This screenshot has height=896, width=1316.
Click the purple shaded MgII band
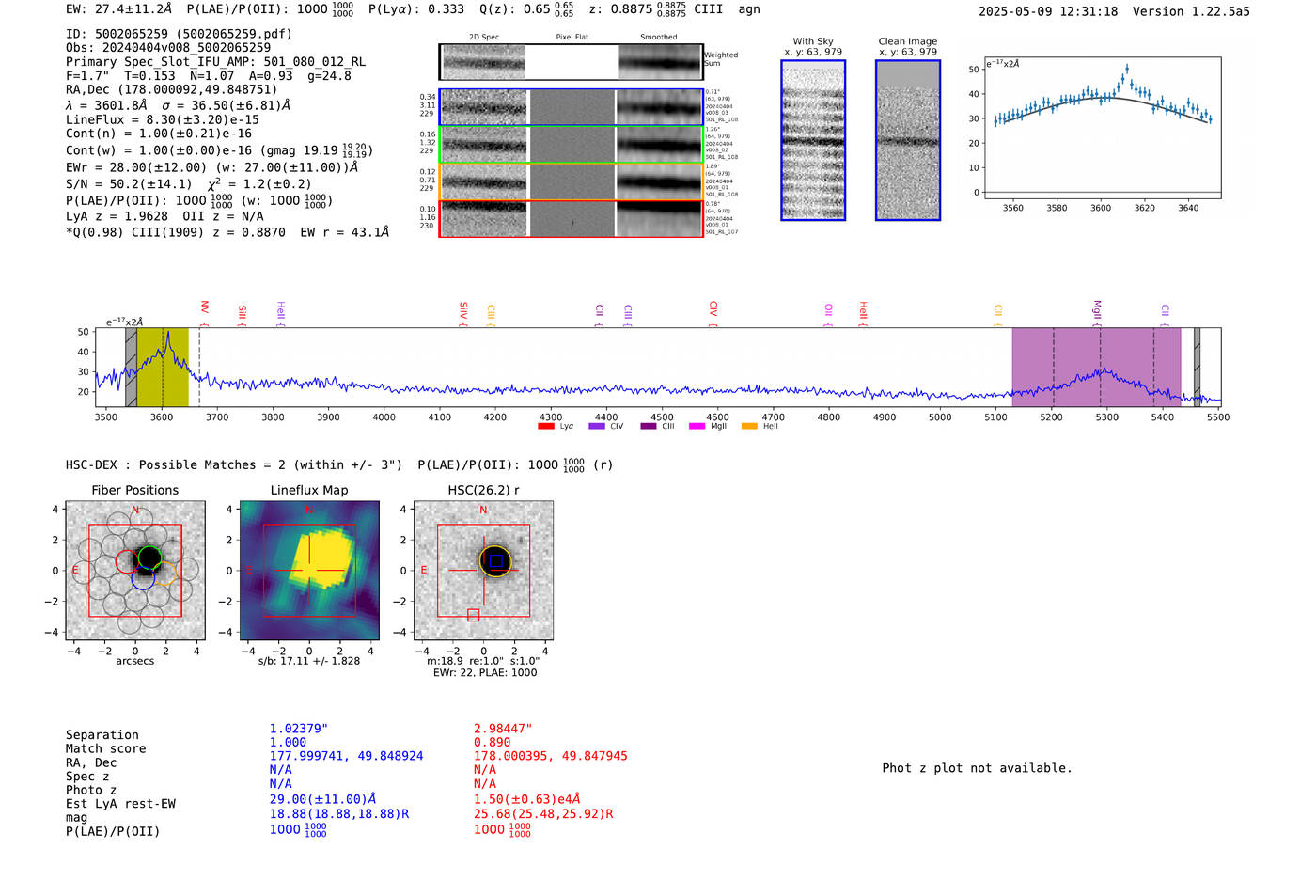(1096, 367)
